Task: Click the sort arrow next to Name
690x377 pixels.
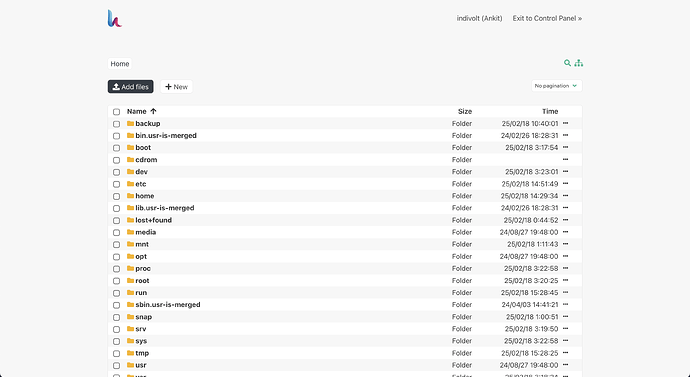Action: [153, 111]
